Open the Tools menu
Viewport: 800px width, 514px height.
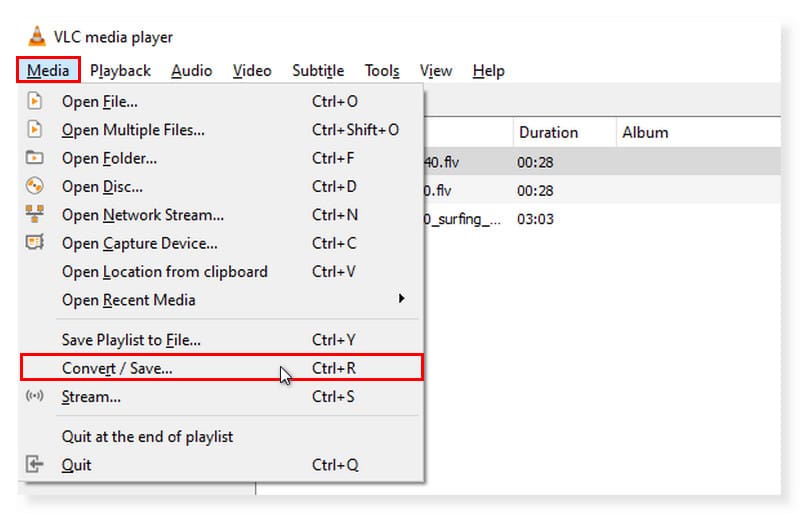pyautogui.click(x=382, y=71)
